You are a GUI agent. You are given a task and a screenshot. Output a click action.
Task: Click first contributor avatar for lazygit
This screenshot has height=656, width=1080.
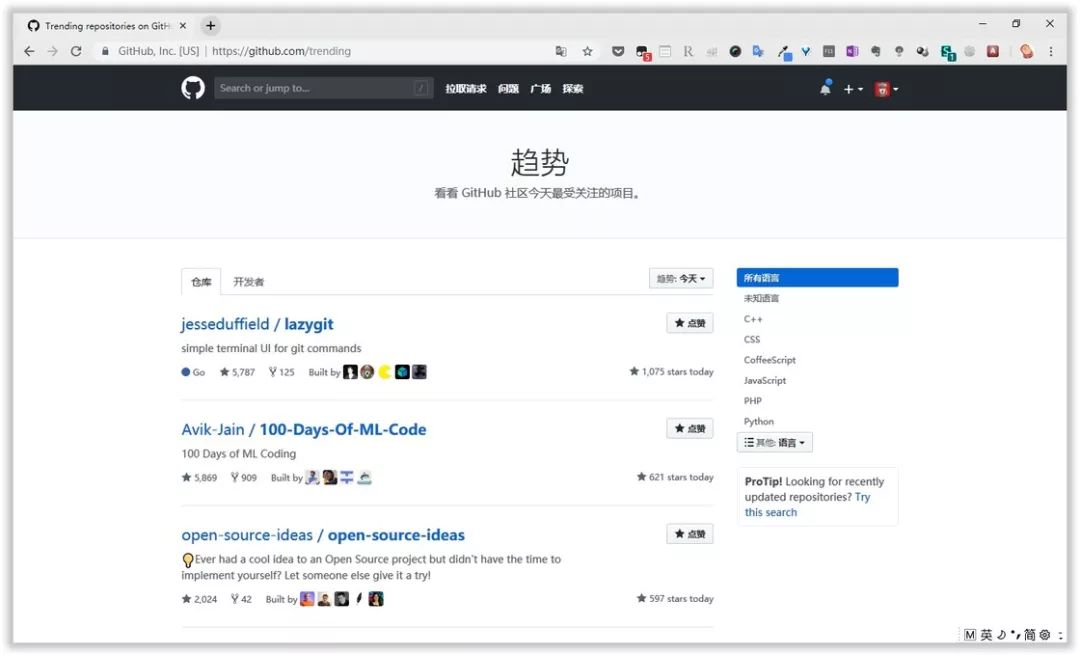tap(350, 372)
